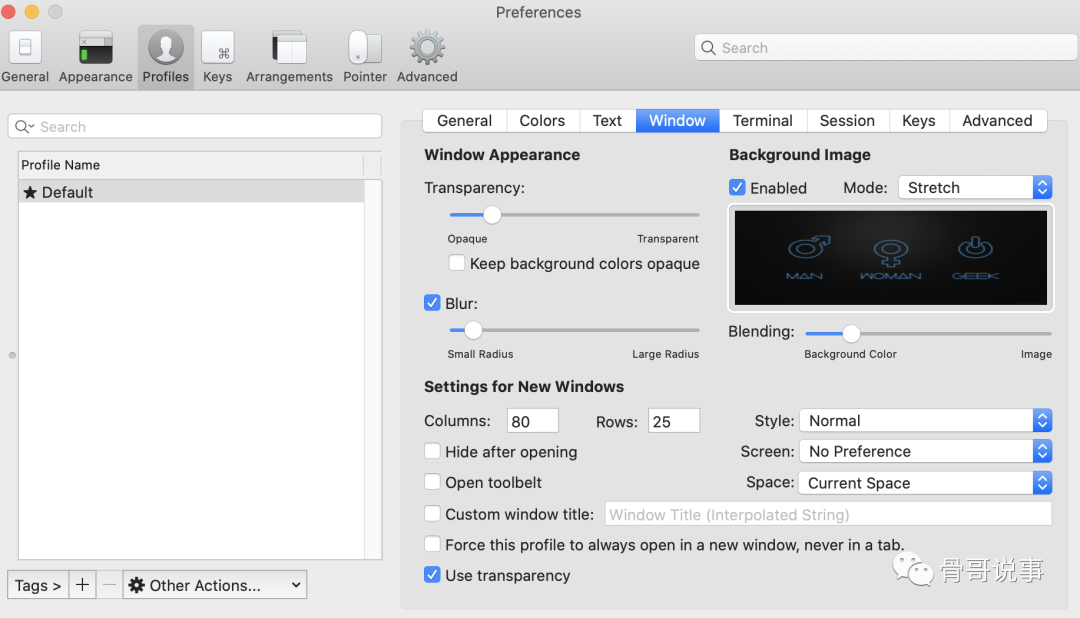Click the Transparent label of transparency slider
This screenshot has width=1080, height=618.
coord(667,238)
